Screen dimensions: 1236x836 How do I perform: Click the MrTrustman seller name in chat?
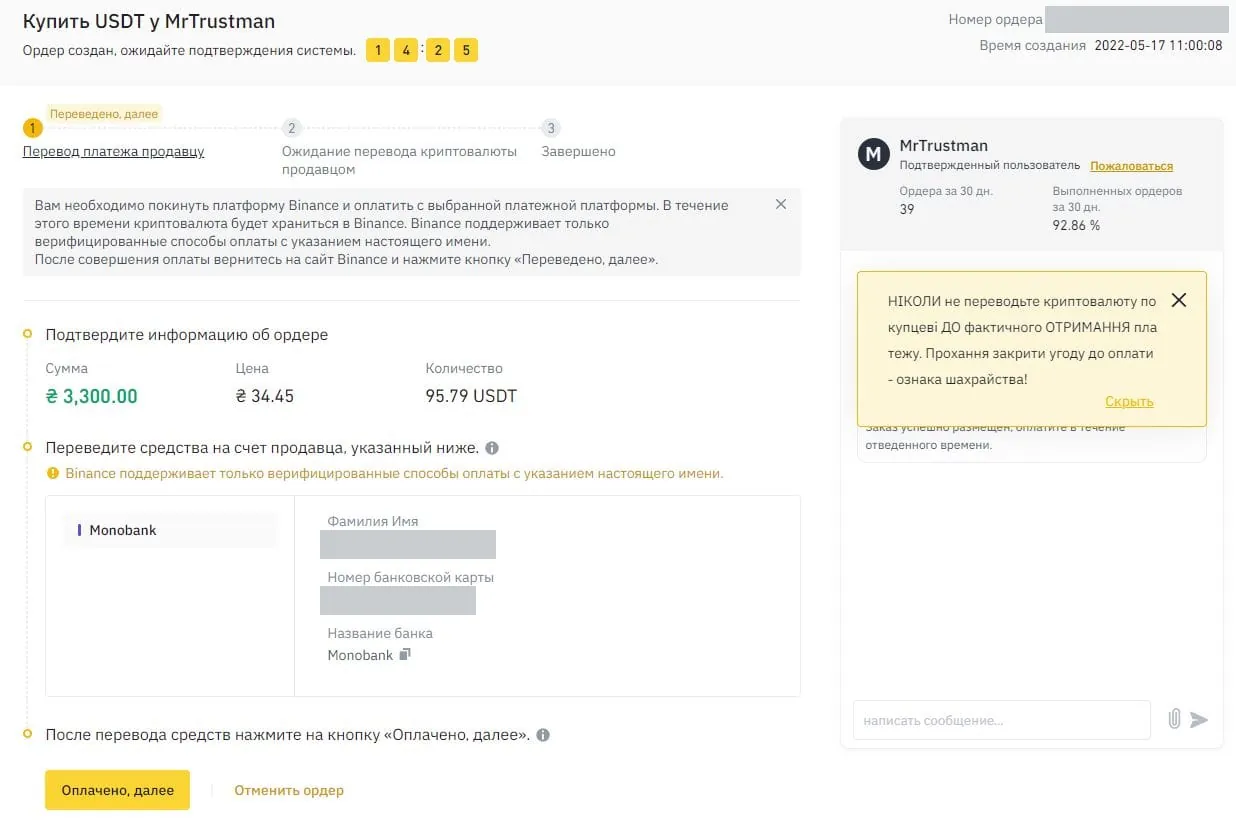pyautogui.click(x=944, y=146)
